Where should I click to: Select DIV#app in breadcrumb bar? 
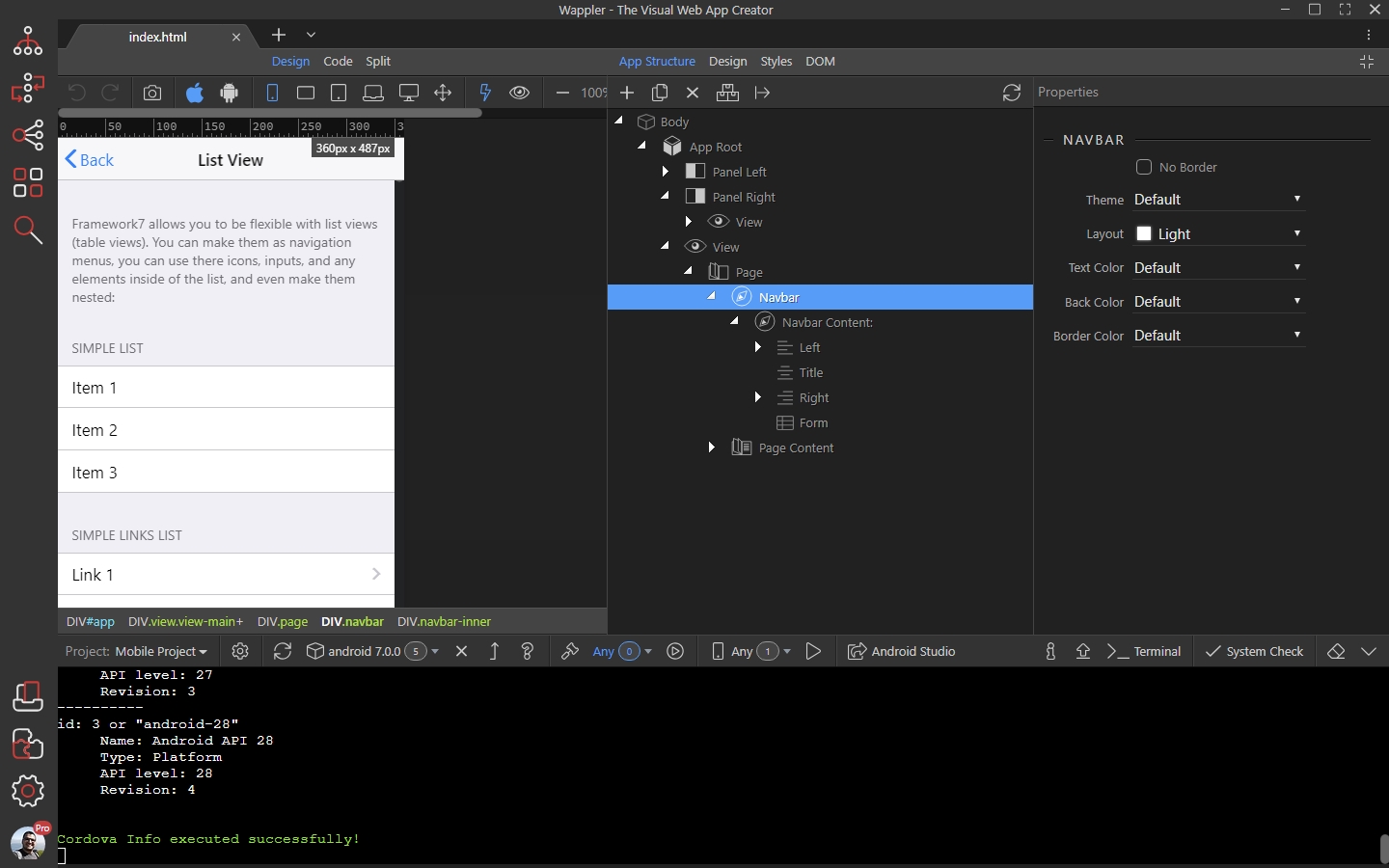coord(91,622)
